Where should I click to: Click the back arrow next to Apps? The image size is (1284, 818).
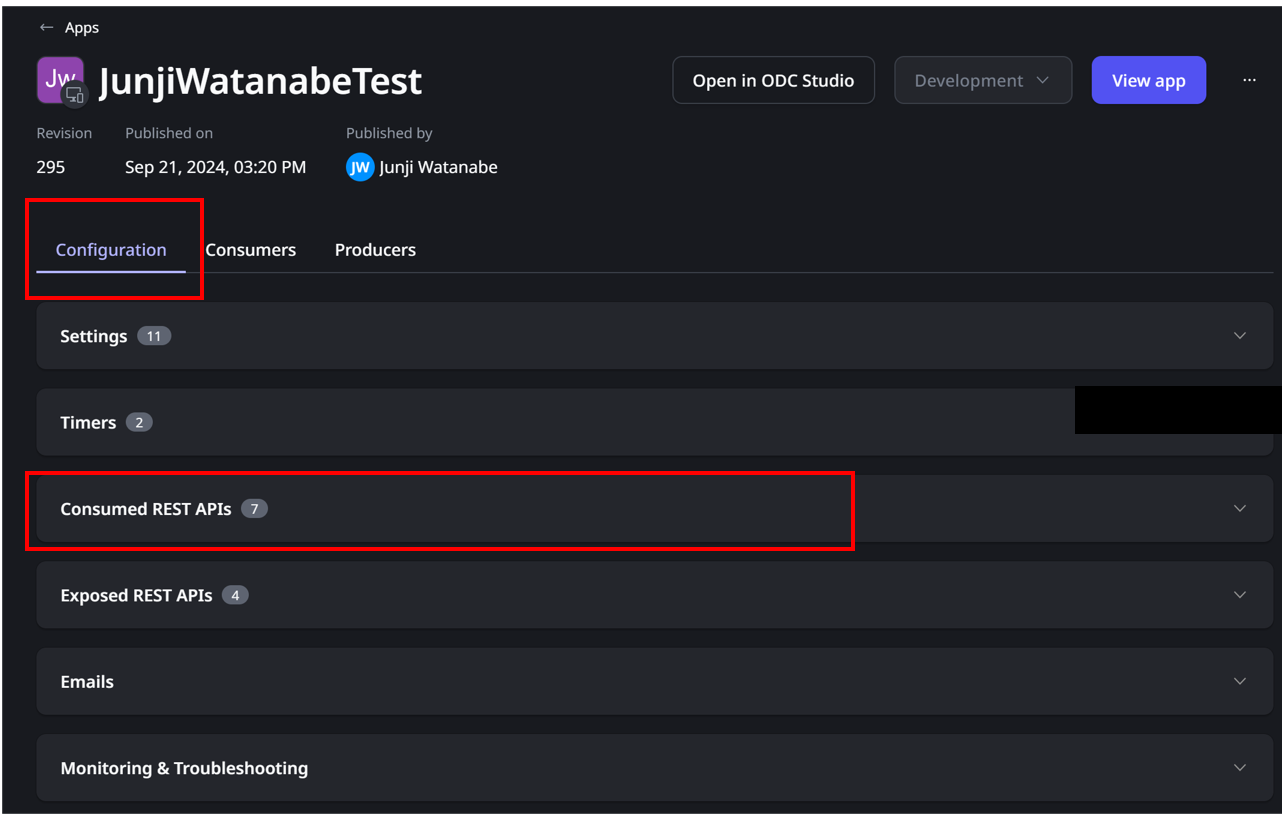tap(46, 27)
